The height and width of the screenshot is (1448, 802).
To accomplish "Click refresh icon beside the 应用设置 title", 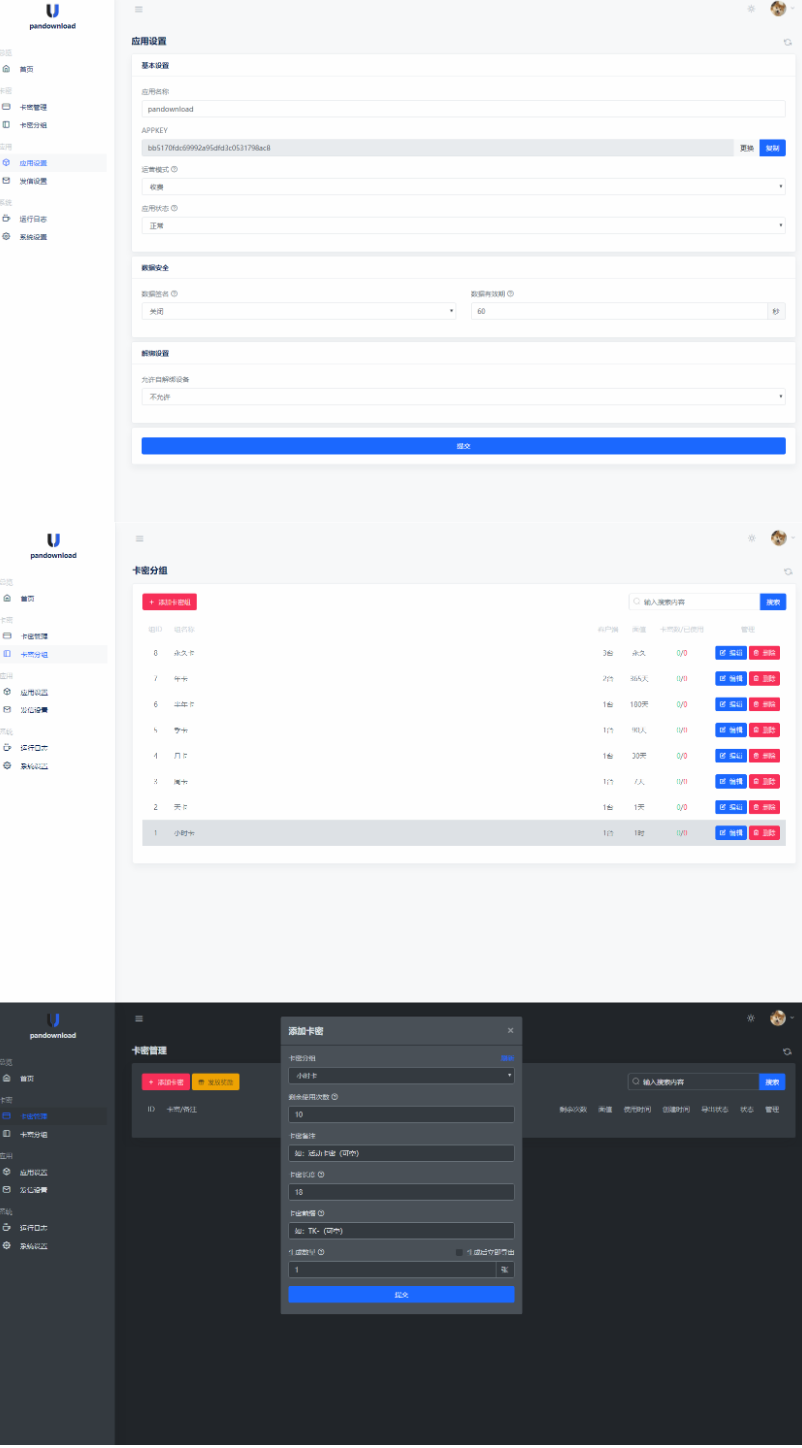I will tap(787, 42).
